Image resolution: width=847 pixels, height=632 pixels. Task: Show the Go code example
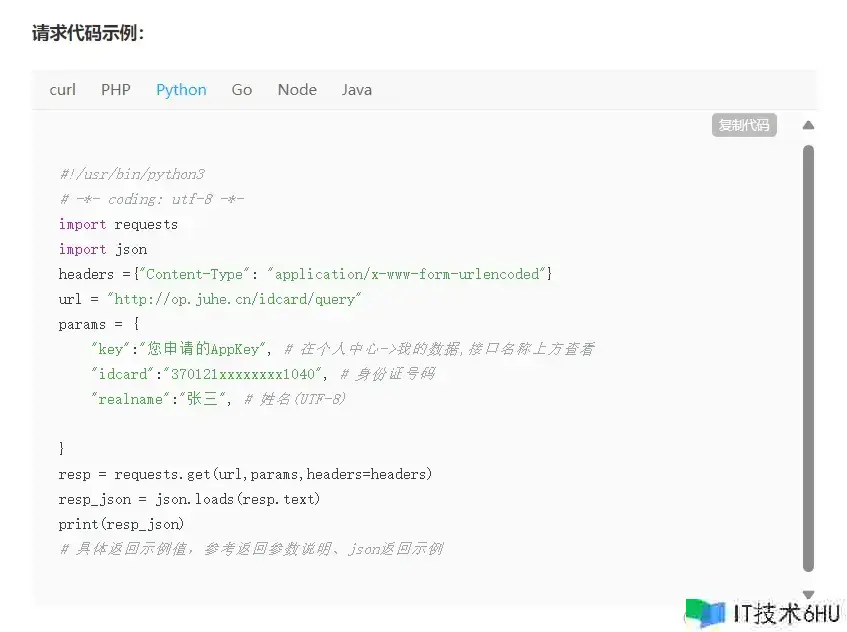click(x=241, y=90)
